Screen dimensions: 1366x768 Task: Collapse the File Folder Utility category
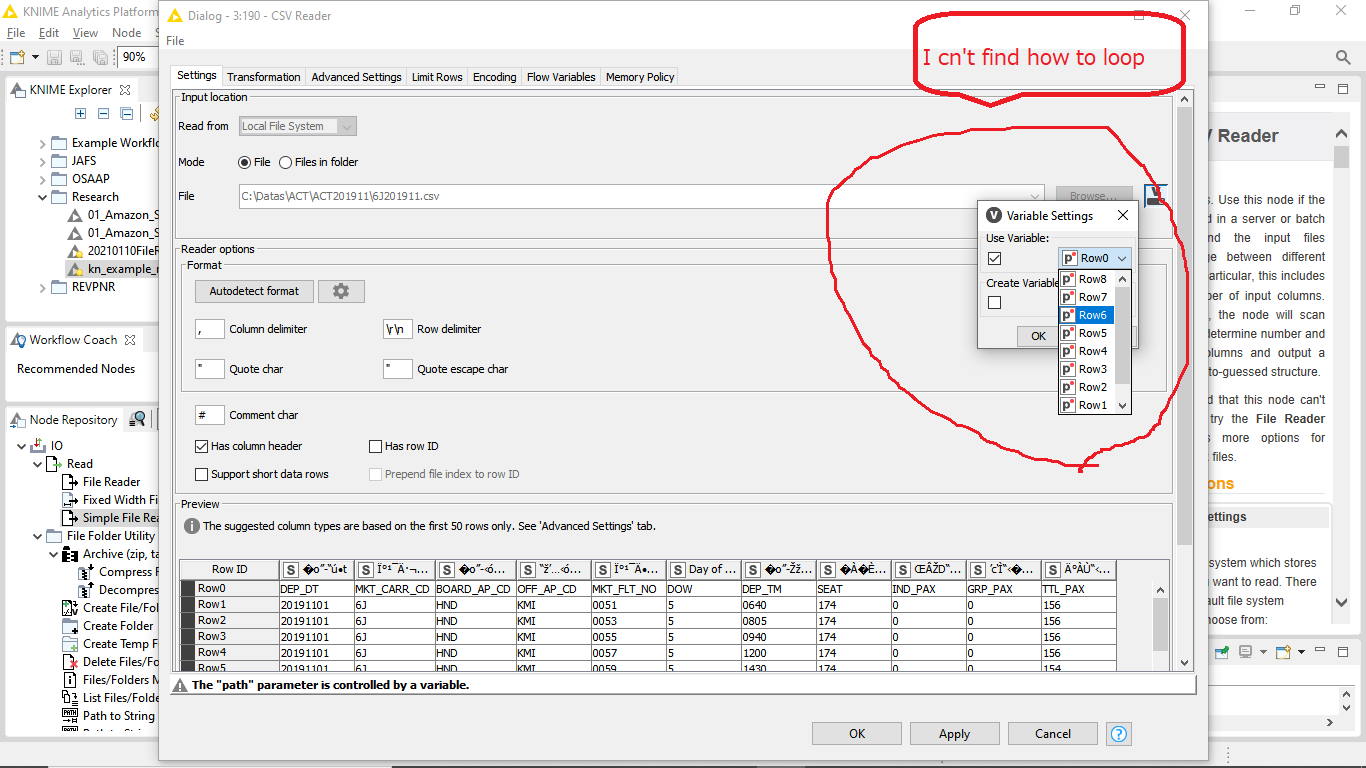pyautogui.click(x=38, y=536)
